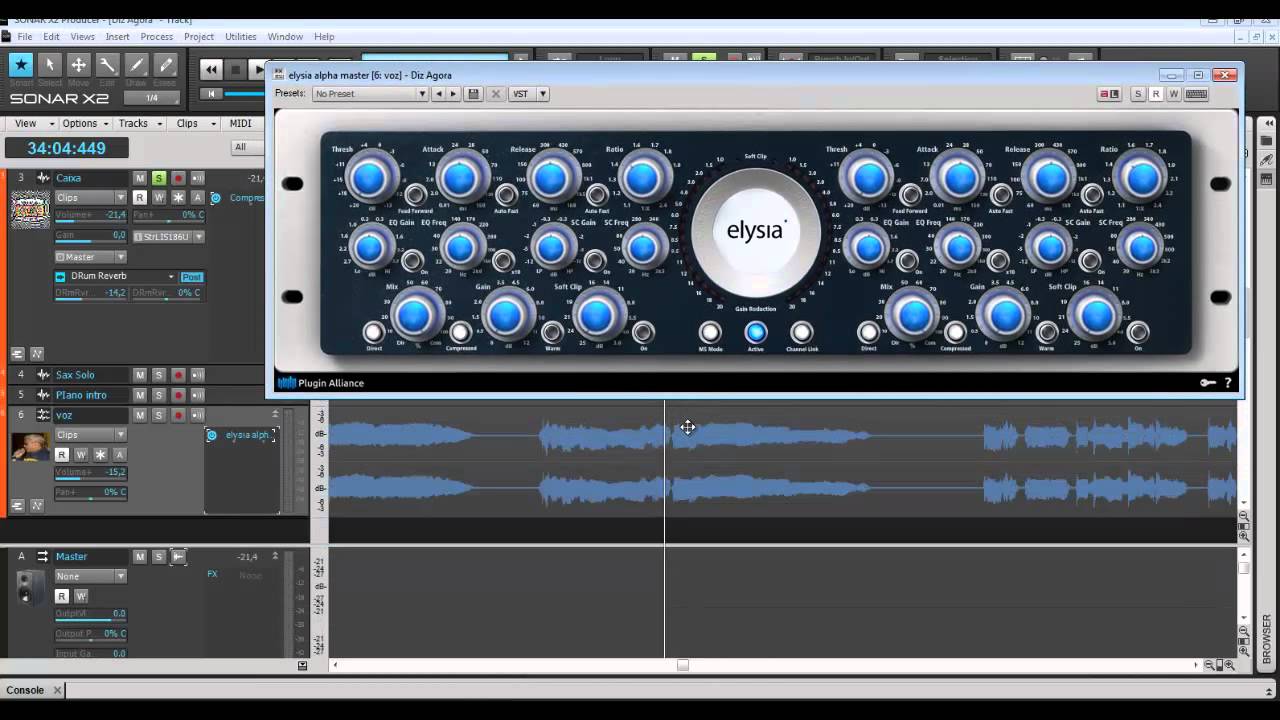Image resolution: width=1280 pixels, height=720 pixels.
Task: Toggle freeze on the Caixa track
Action: click(178, 198)
